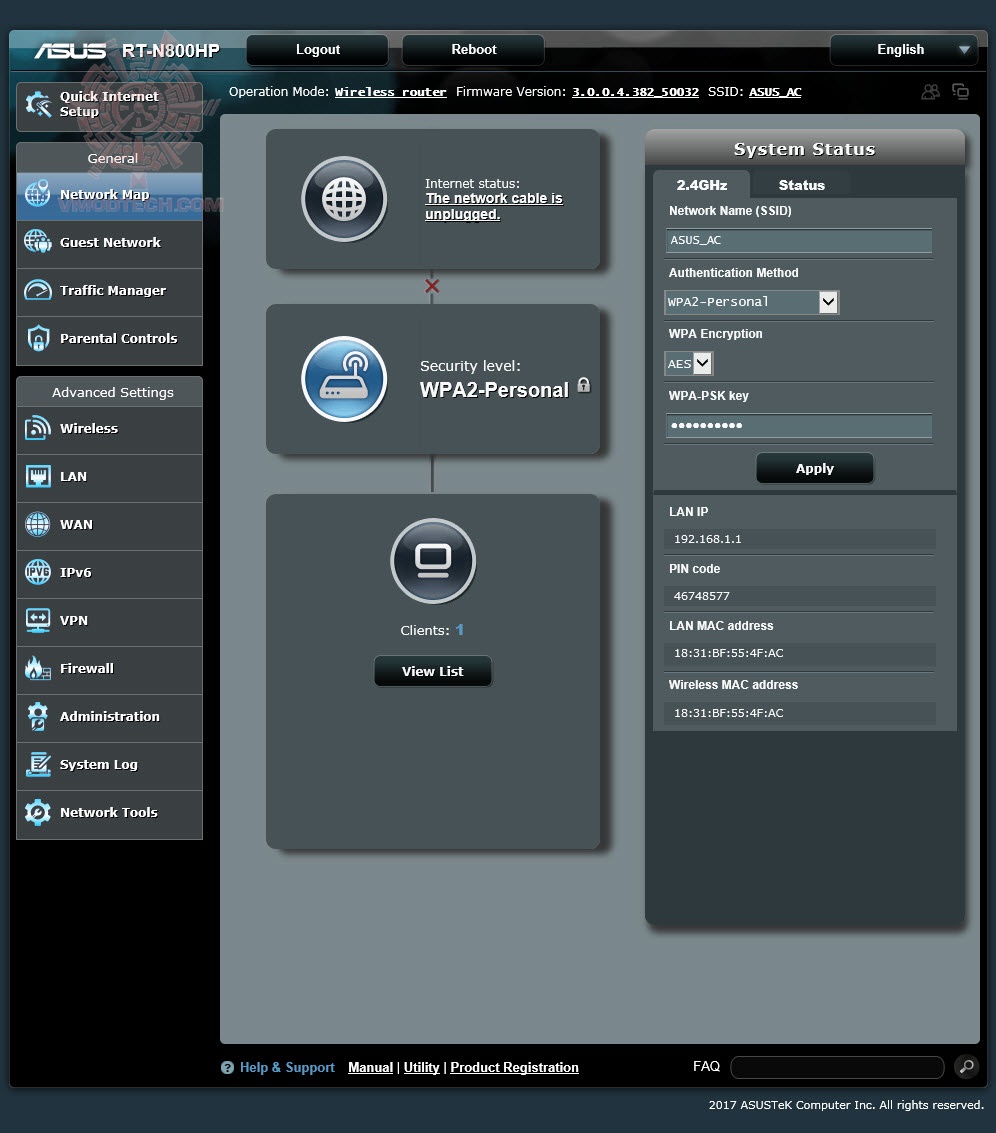Click the Traffic Manager gauge icon
Screen dimensions: 996x1133
coord(38,290)
